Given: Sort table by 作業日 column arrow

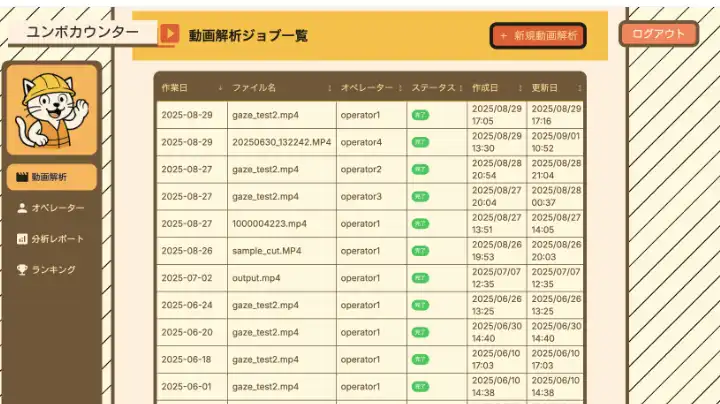Looking at the screenshot, I should pyautogui.click(x=220, y=88).
